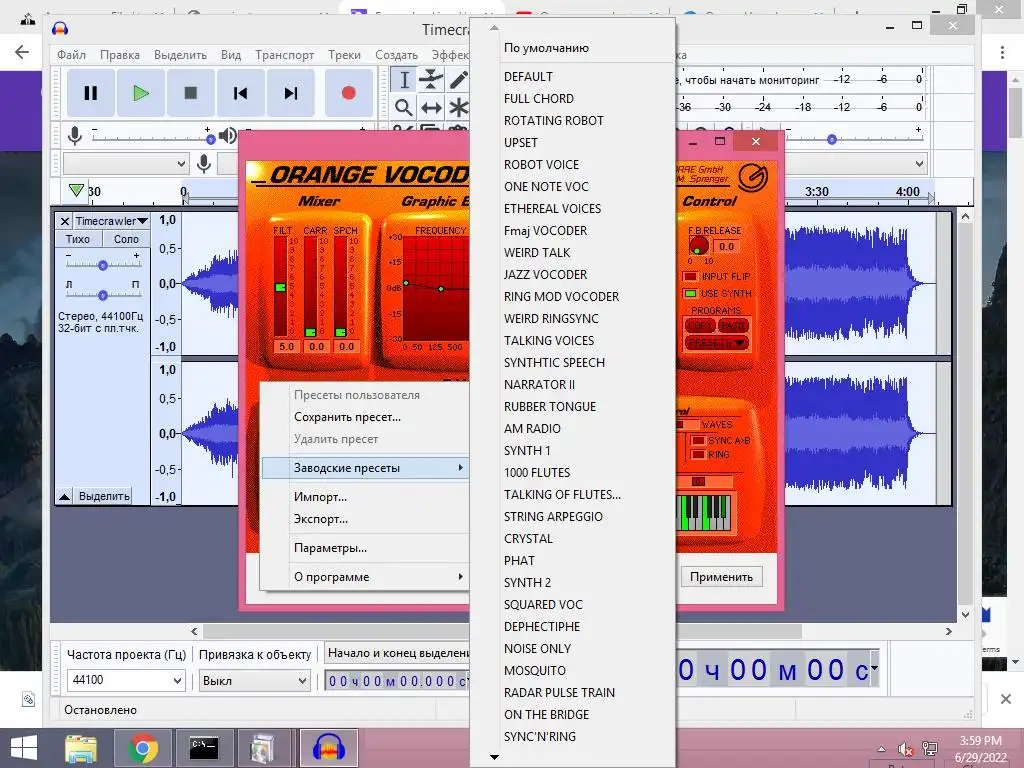The width and height of the screenshot is (1024, 768).
Task: Mute track with Тихо button
Action: [78, 239]
